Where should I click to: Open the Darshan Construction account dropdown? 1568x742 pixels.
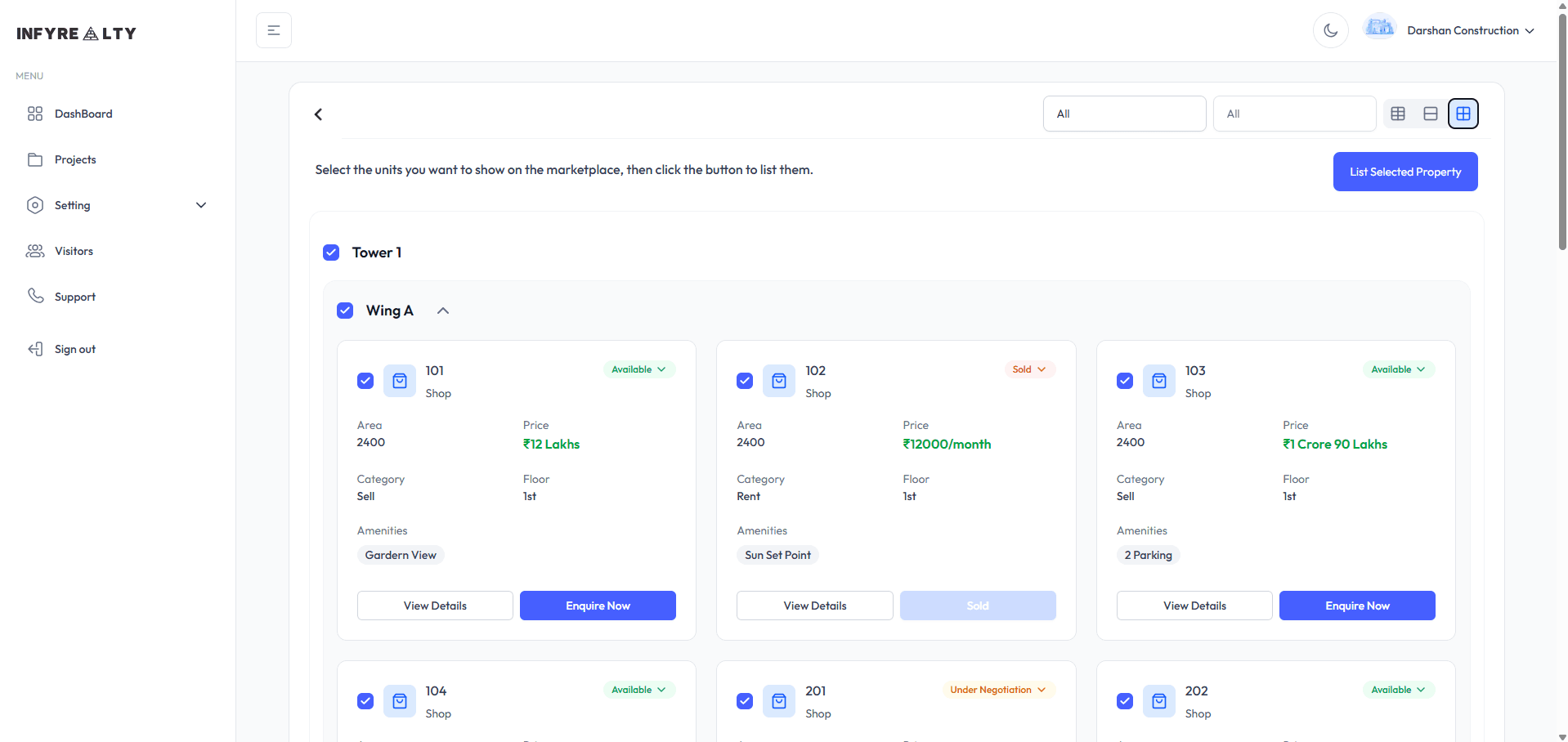1471,30
